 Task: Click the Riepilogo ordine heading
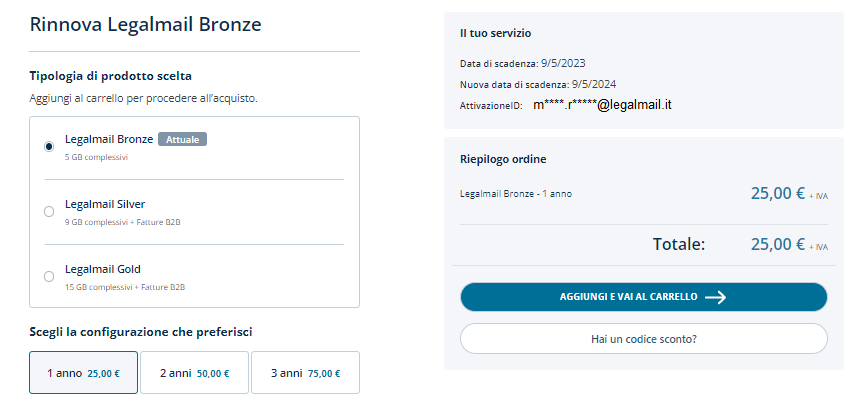pyautogui.click(x=503, y=159)
